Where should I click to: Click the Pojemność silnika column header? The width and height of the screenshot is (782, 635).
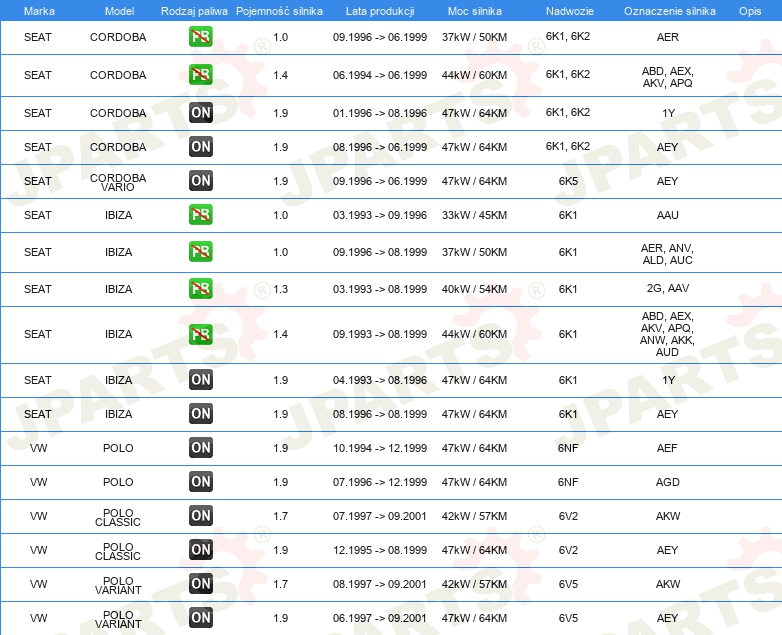coord(279,11)
